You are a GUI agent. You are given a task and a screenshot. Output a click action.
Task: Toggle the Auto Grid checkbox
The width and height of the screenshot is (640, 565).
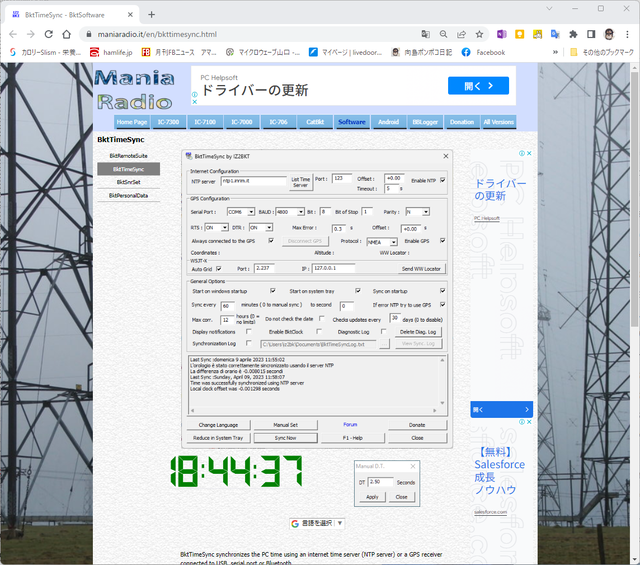[x=219, y=269]
